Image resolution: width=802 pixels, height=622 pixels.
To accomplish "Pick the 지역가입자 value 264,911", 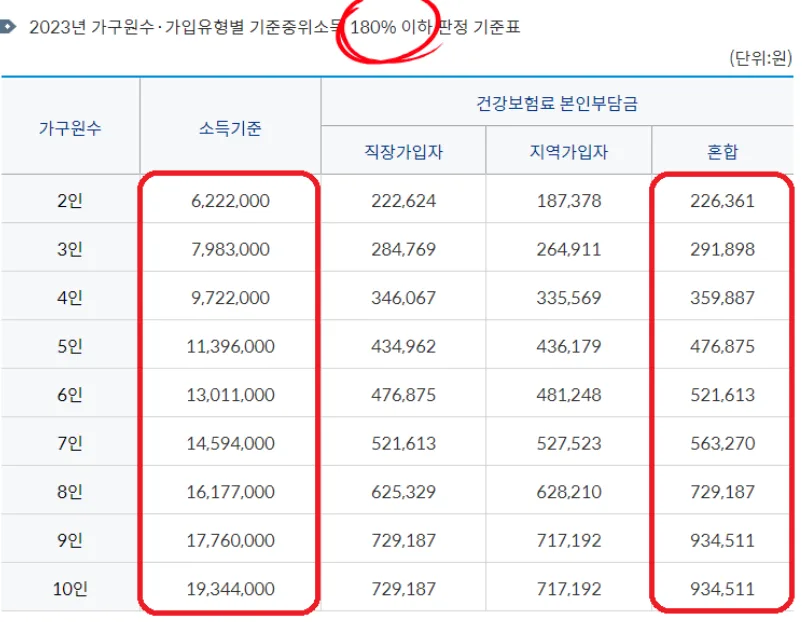I will tap(569, 249).
